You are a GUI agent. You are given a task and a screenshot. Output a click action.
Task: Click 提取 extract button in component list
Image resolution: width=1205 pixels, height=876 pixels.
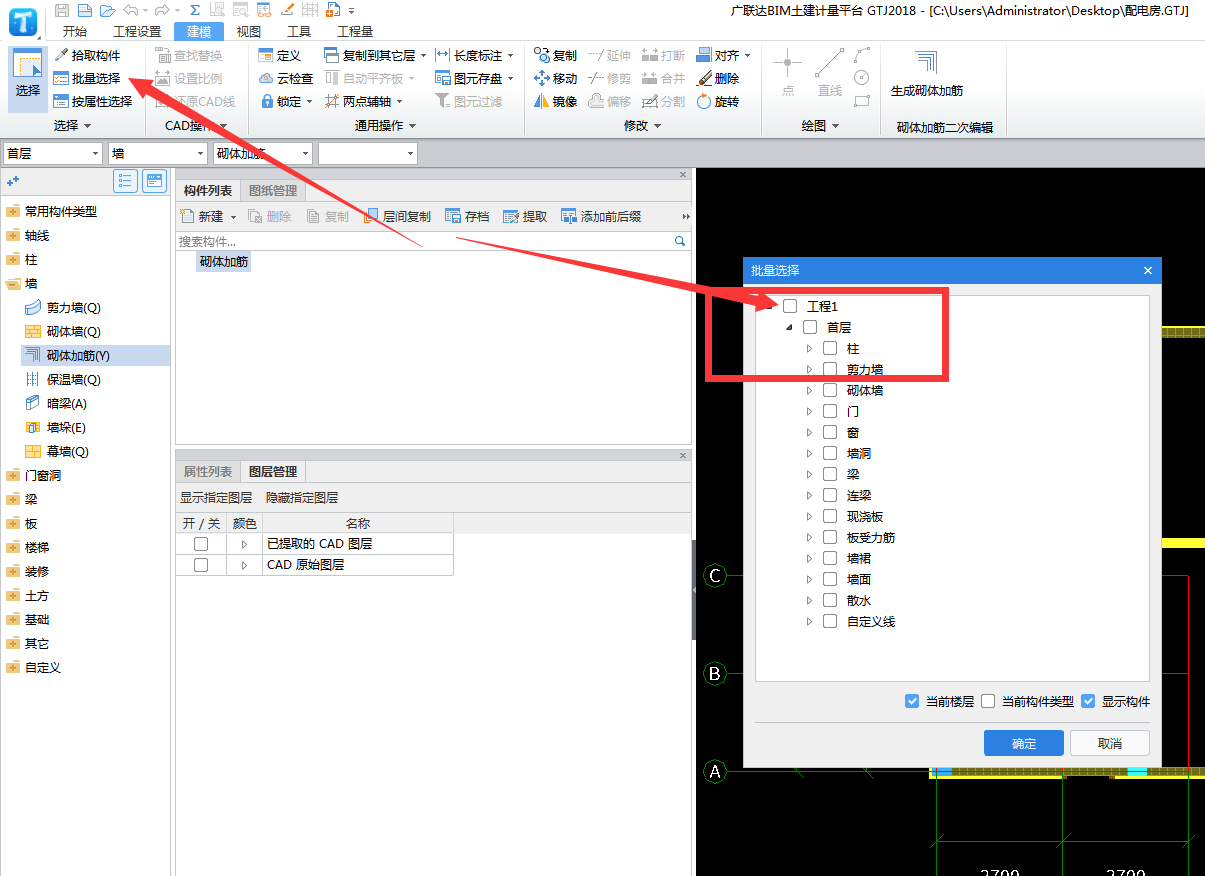(x=526, y=216)
